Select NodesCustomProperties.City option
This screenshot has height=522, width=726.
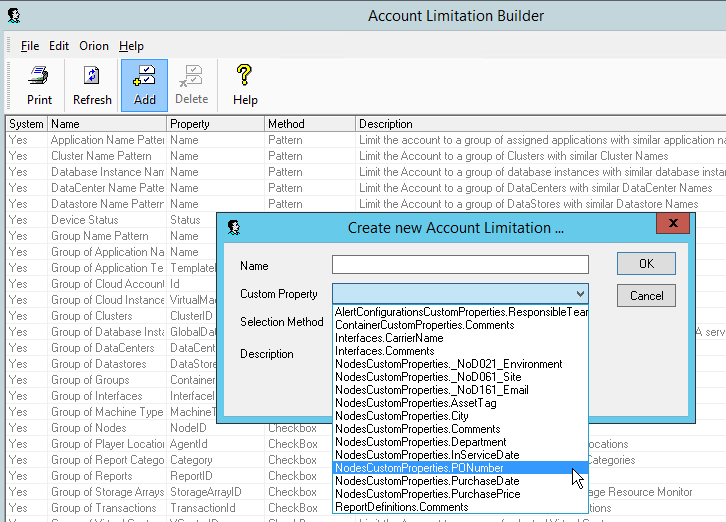tap(460, 416)
